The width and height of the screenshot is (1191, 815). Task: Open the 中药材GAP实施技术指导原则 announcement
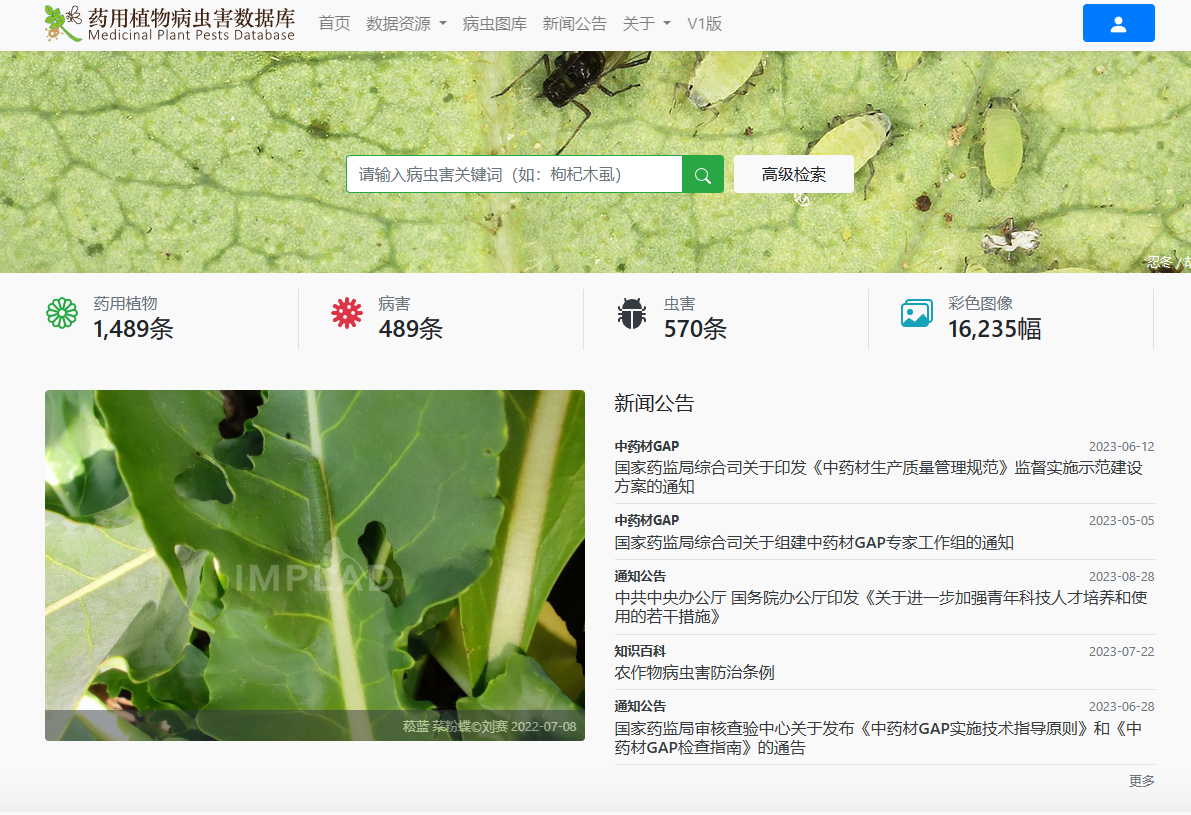[878, 738]
